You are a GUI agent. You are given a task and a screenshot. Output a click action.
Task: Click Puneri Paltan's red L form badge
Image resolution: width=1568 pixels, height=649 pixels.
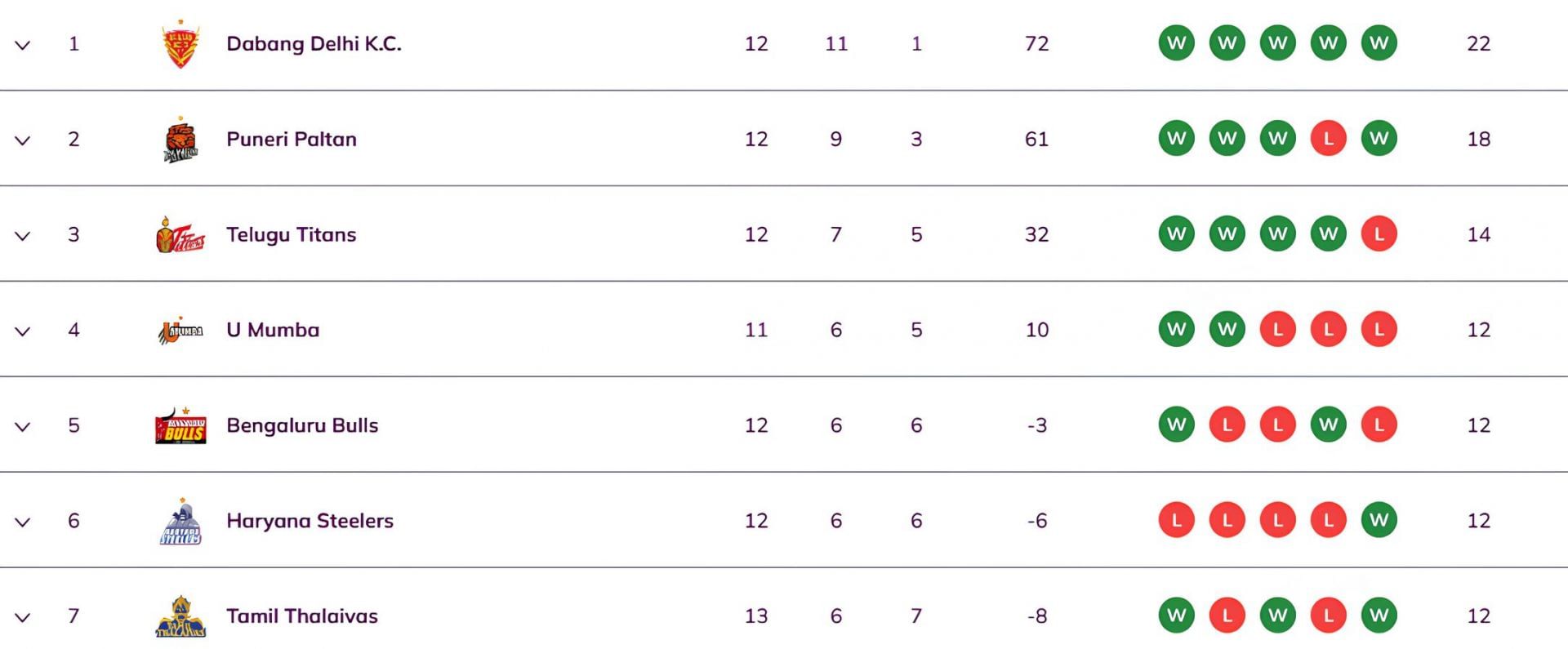[1328, 139]
